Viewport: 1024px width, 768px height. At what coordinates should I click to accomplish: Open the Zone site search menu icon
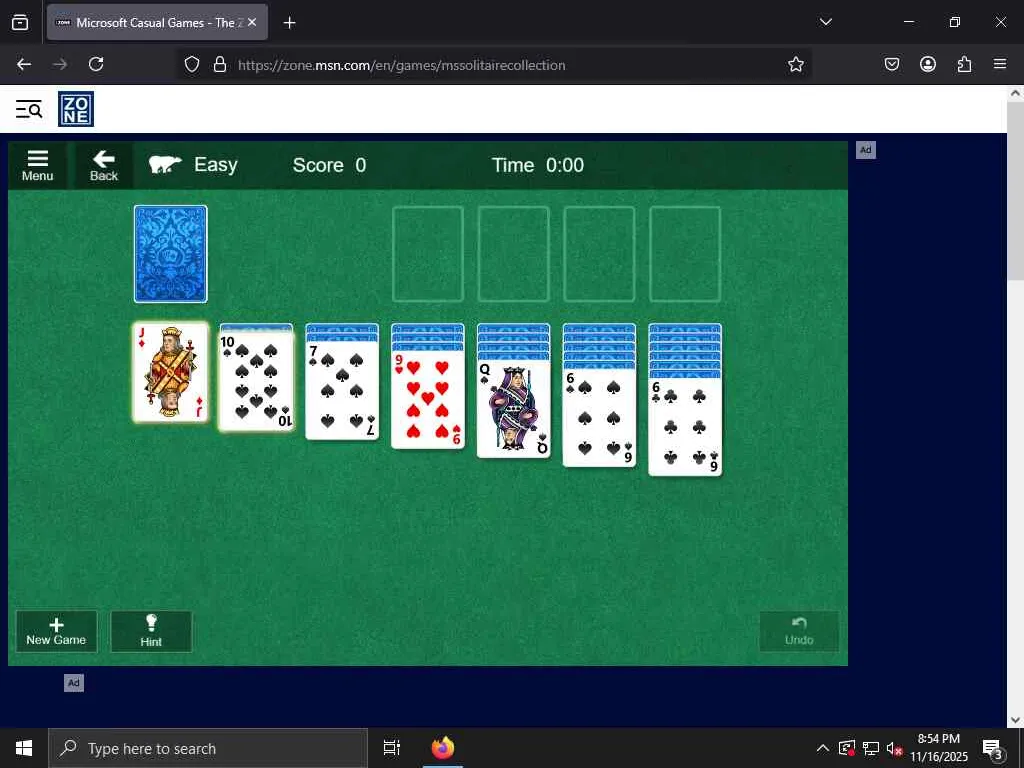click(x=29, y=109)
